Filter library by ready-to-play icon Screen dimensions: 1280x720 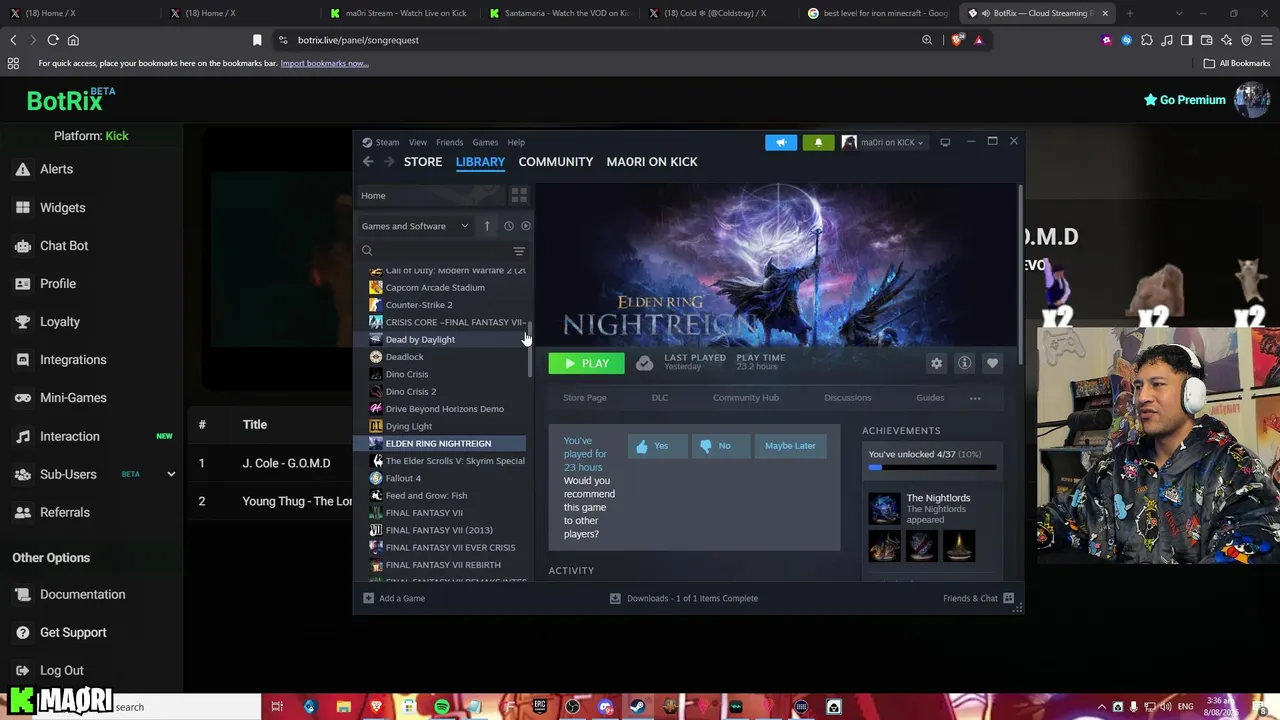tap(526, 226)
